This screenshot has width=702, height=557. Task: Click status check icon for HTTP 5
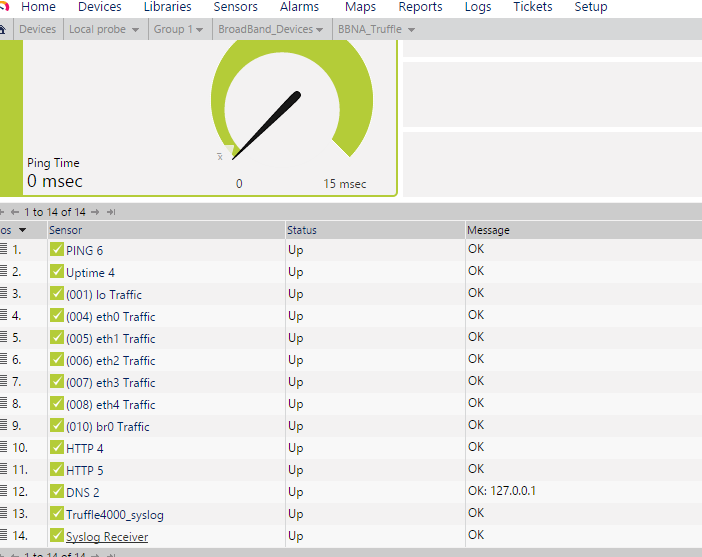57,468
